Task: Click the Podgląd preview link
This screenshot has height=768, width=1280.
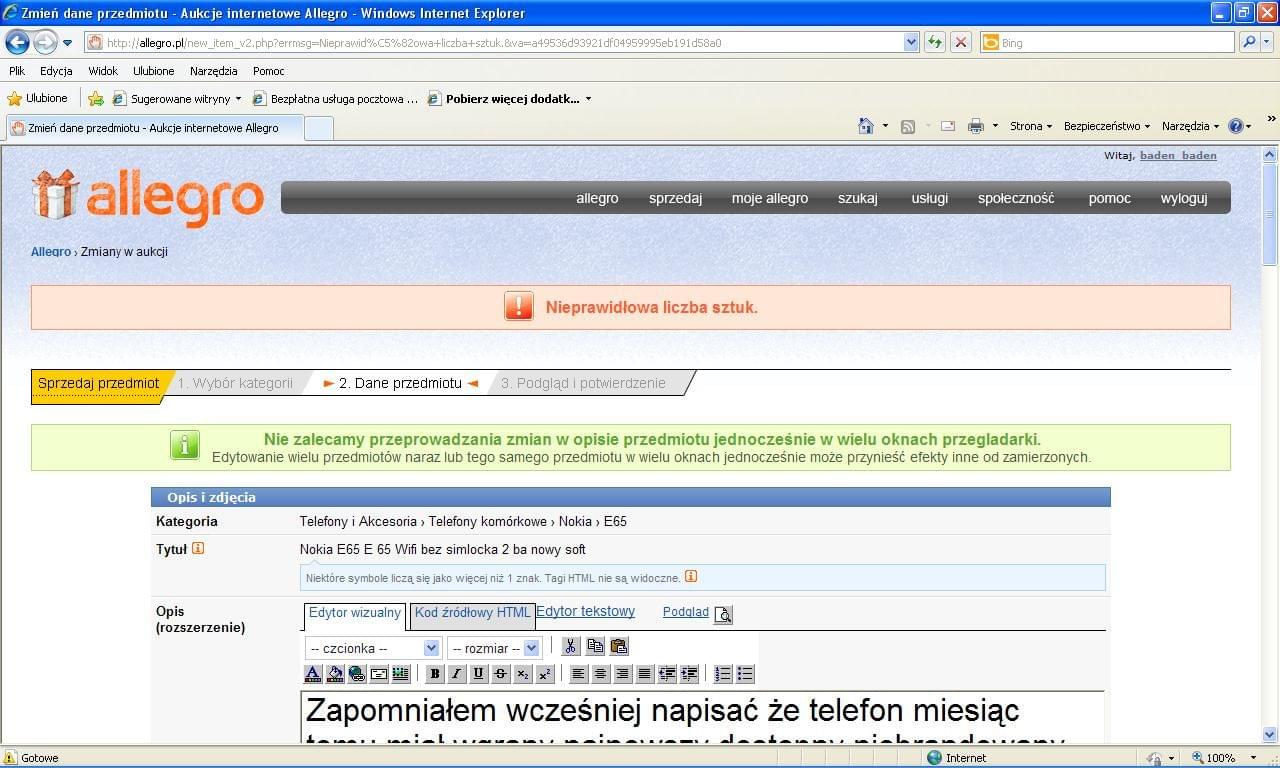Action: pos(686,612)
